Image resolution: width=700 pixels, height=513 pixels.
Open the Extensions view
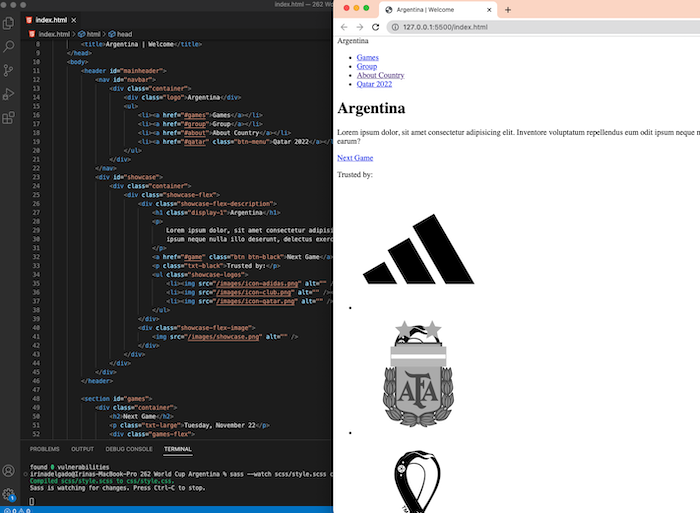click(8, 117)
